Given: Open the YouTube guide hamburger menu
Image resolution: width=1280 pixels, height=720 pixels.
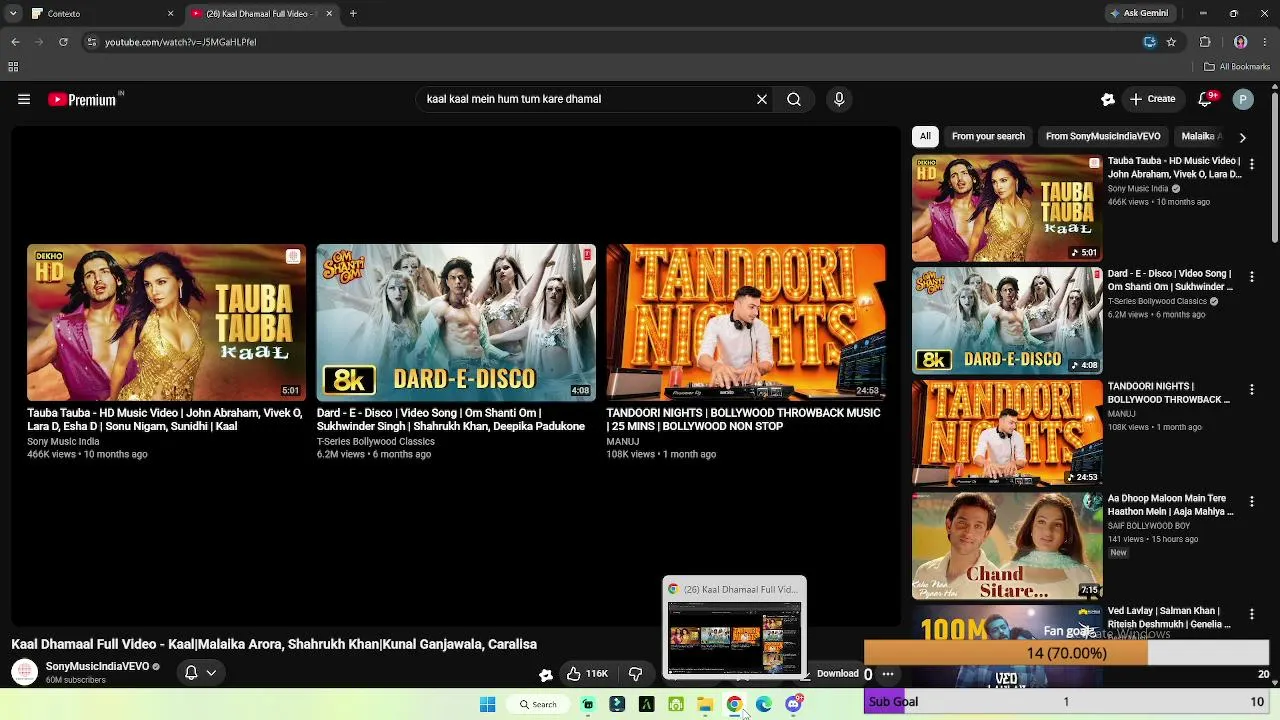Looking at the screenshot, I should click(24, 99).
